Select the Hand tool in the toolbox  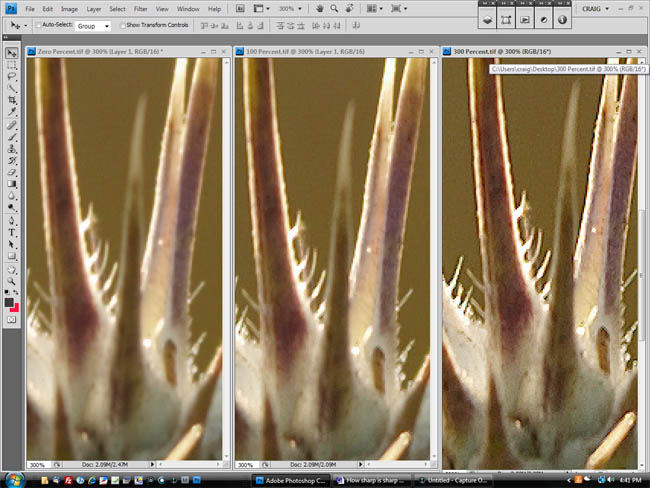coord(12,270)
